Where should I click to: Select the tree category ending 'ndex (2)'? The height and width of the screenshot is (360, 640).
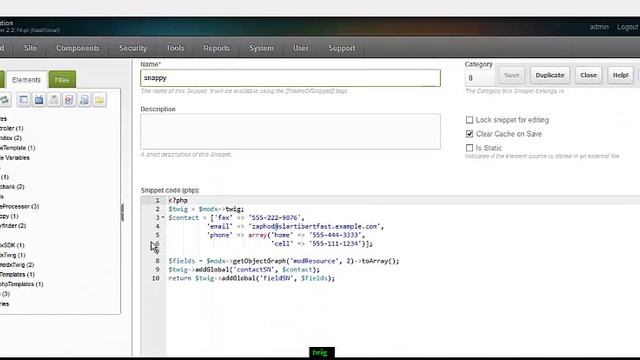(11, 138)
